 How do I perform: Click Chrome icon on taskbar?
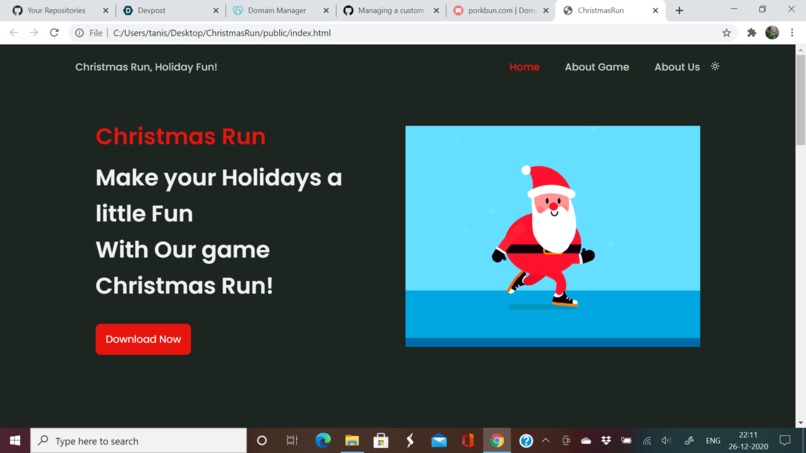tap(497, 441)
